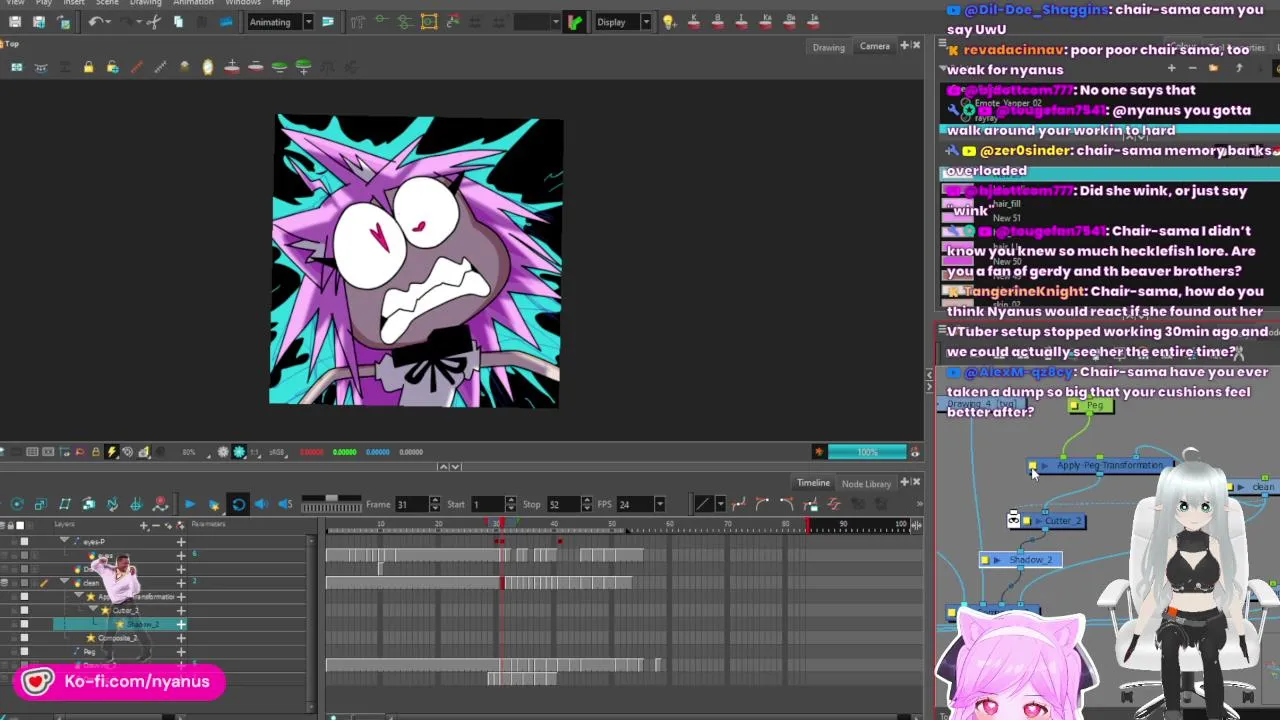The height and width of the screenshot is (720, 1280).
Task: Click the red diagonal line icon
Action: (136, 67)
